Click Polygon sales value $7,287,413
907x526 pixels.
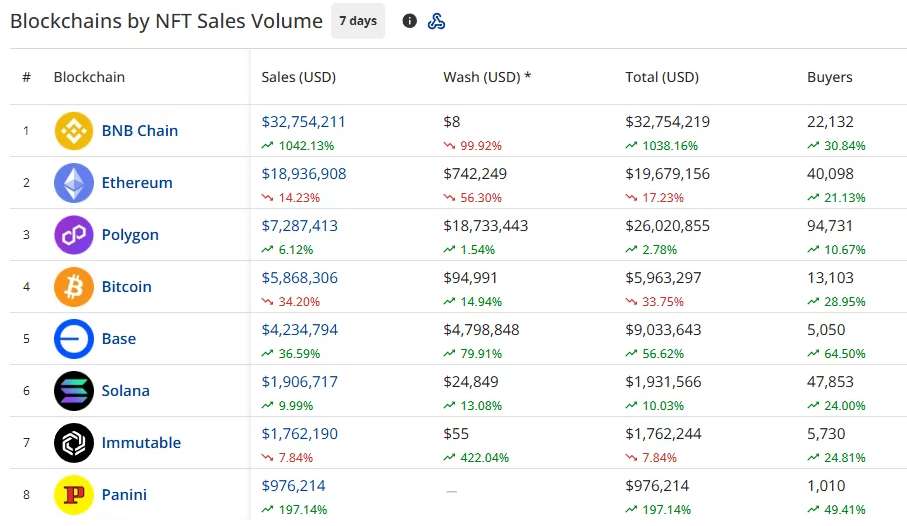[300, 226]
